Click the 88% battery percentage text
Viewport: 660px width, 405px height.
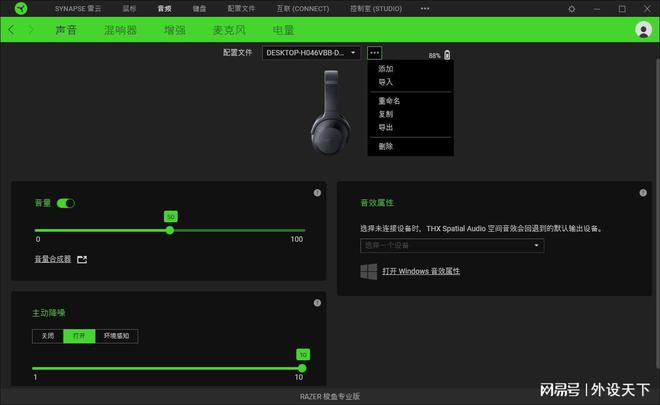click(x=434, y=56)
